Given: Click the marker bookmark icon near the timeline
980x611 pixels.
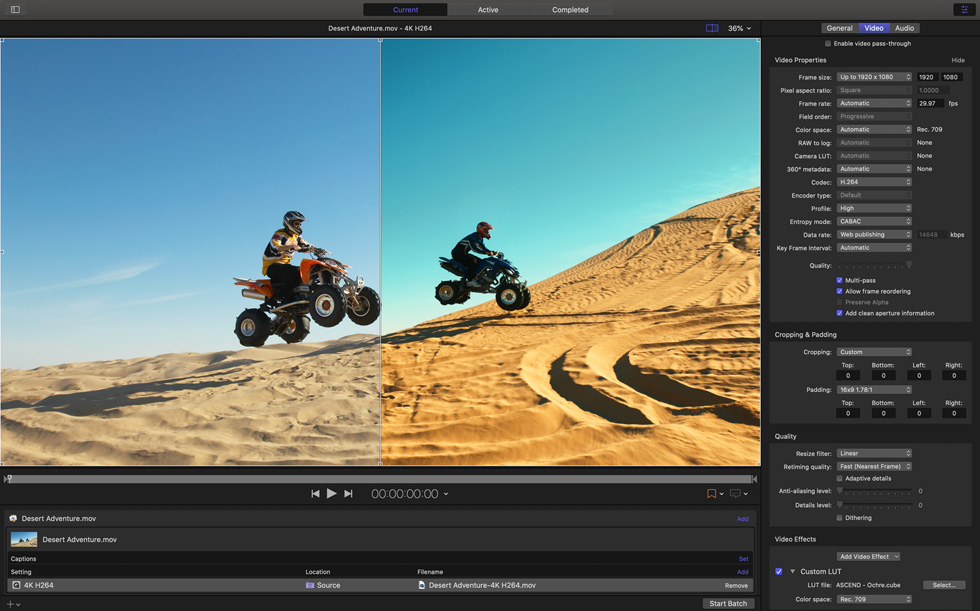Looking at the screenshot, I should (710, 493).
